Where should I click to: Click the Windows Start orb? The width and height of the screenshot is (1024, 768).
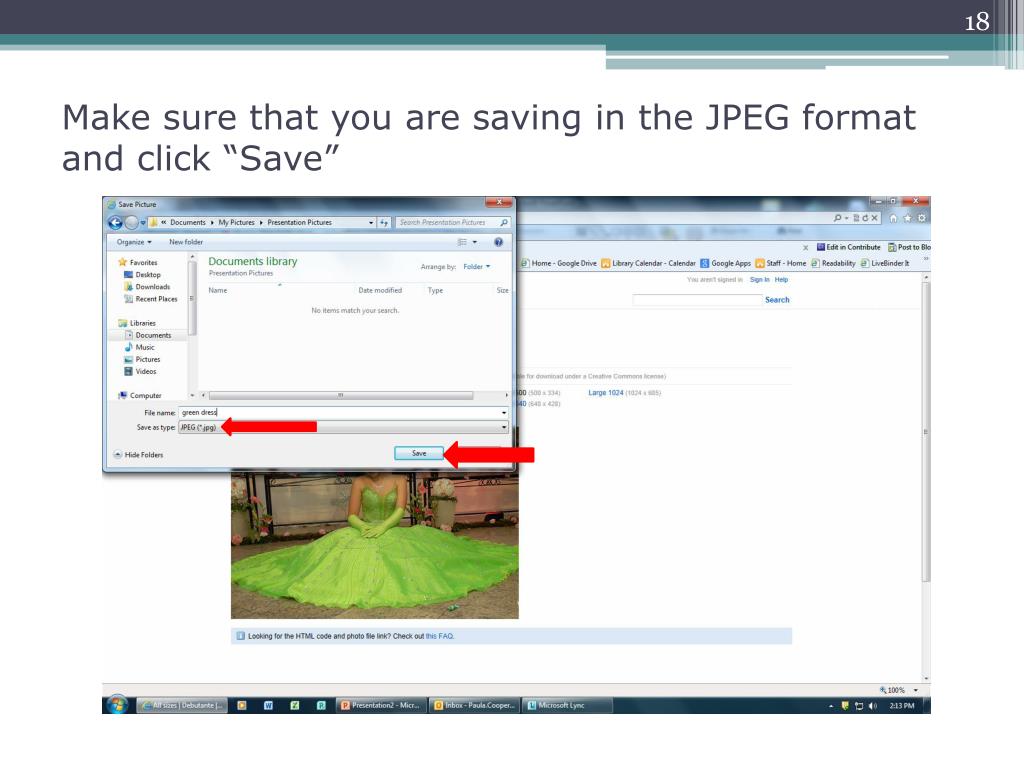pos(117,705)
